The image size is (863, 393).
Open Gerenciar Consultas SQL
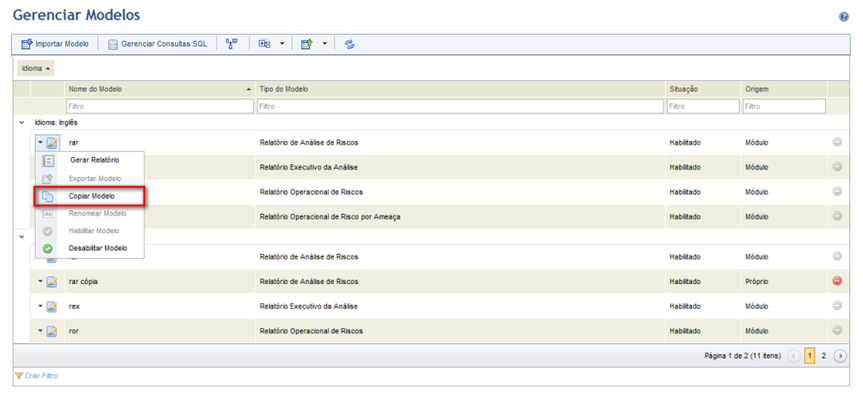click(157, 44)
